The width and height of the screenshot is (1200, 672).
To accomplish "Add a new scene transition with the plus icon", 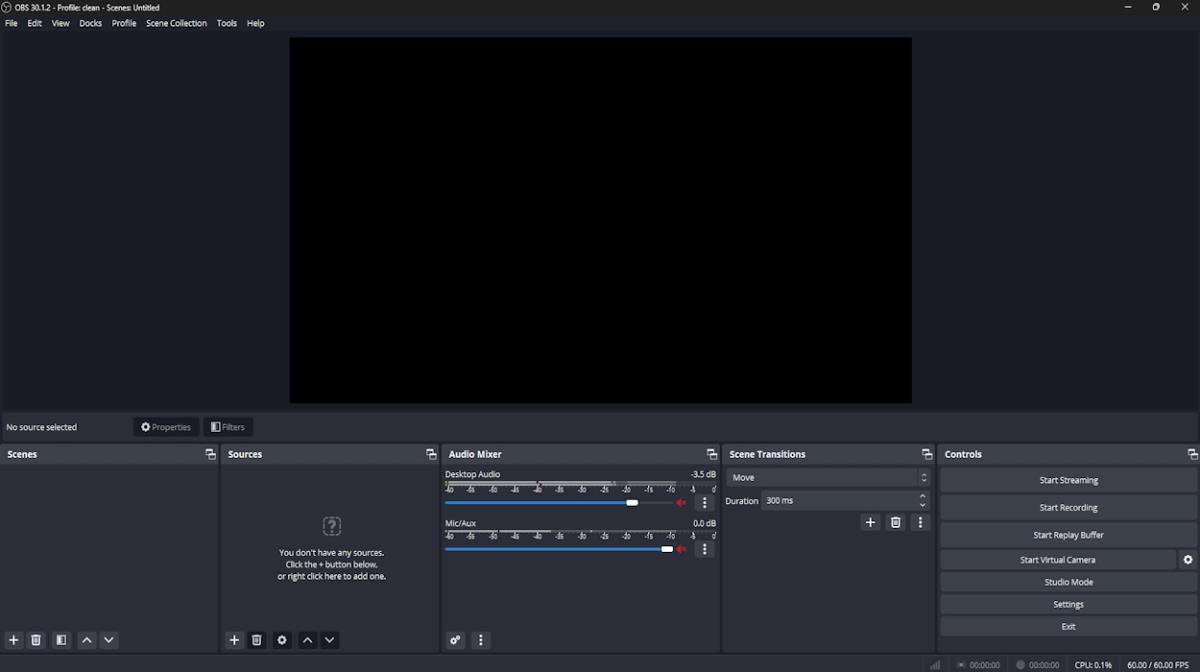I will click(870, 522).
